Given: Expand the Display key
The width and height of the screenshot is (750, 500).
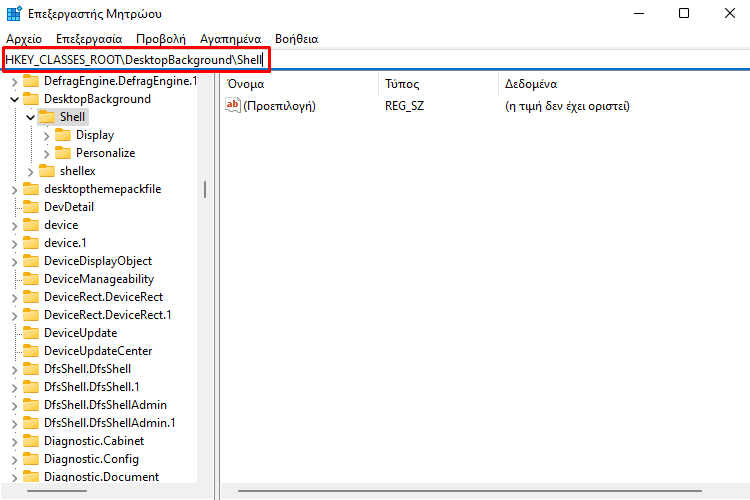Looking at the screenshot, I should [x=46, y=136].
